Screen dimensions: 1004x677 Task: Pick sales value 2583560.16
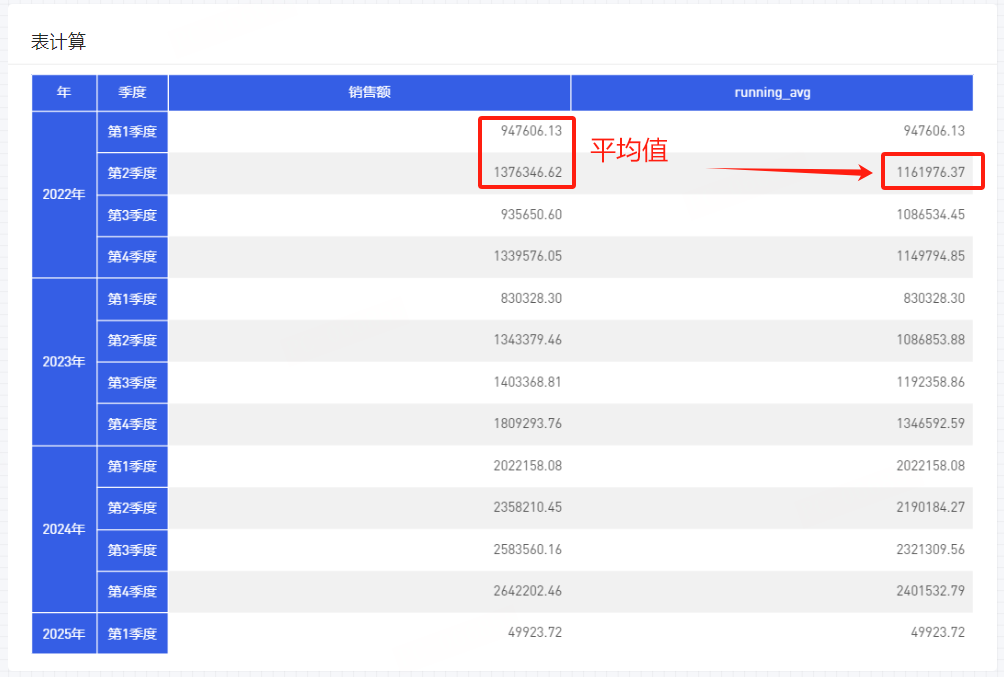click(527, 549)
